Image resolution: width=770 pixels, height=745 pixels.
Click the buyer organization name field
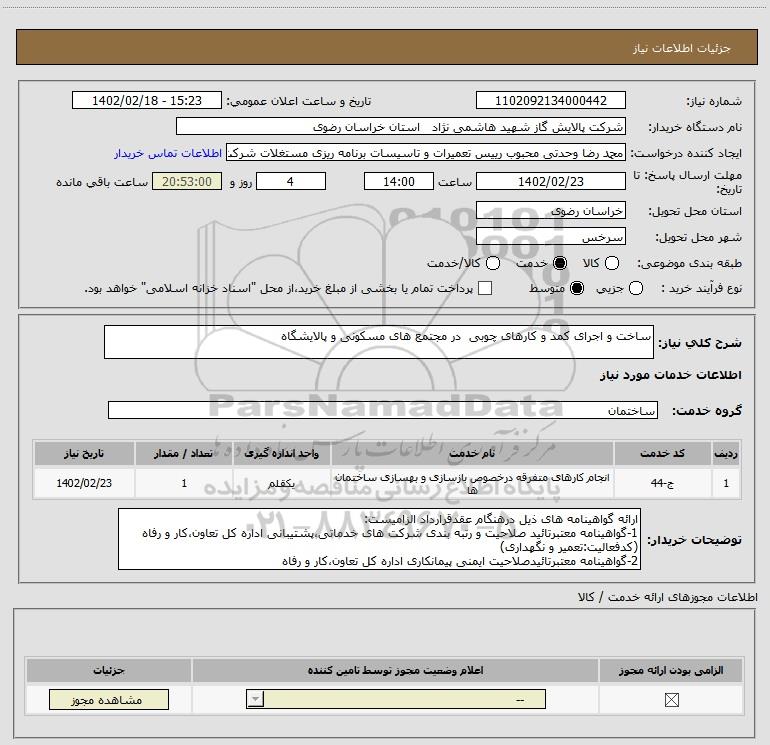[401, 127]
